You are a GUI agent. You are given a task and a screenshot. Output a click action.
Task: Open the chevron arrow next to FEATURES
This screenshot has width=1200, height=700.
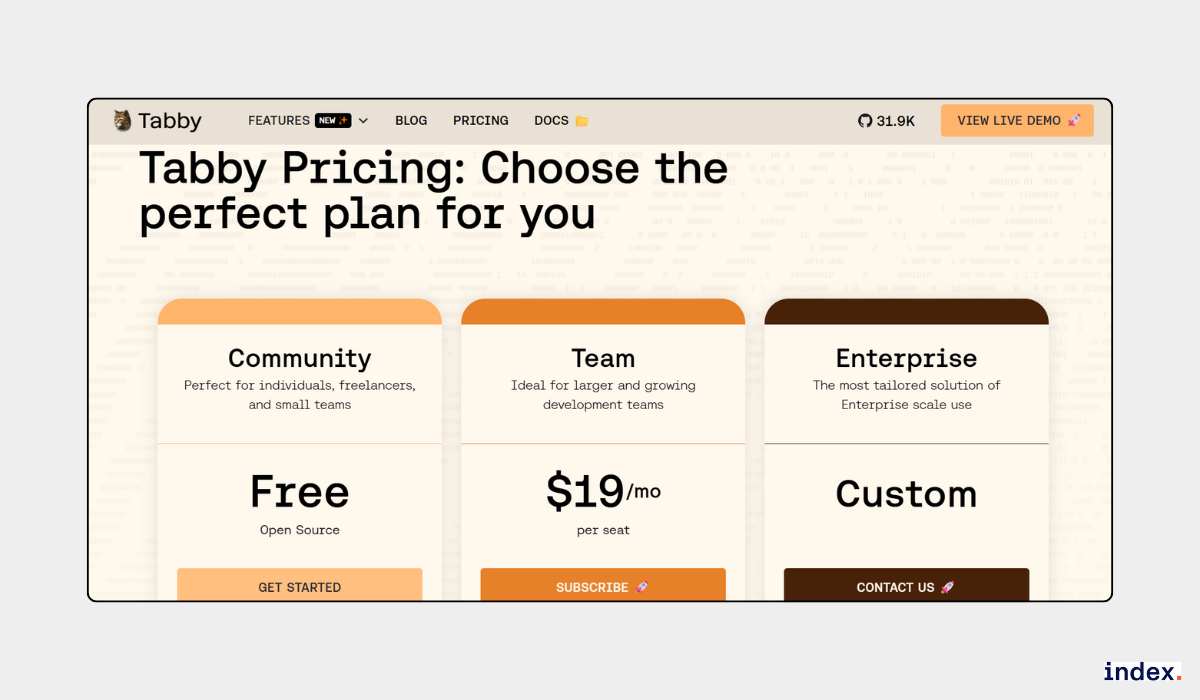363,120
